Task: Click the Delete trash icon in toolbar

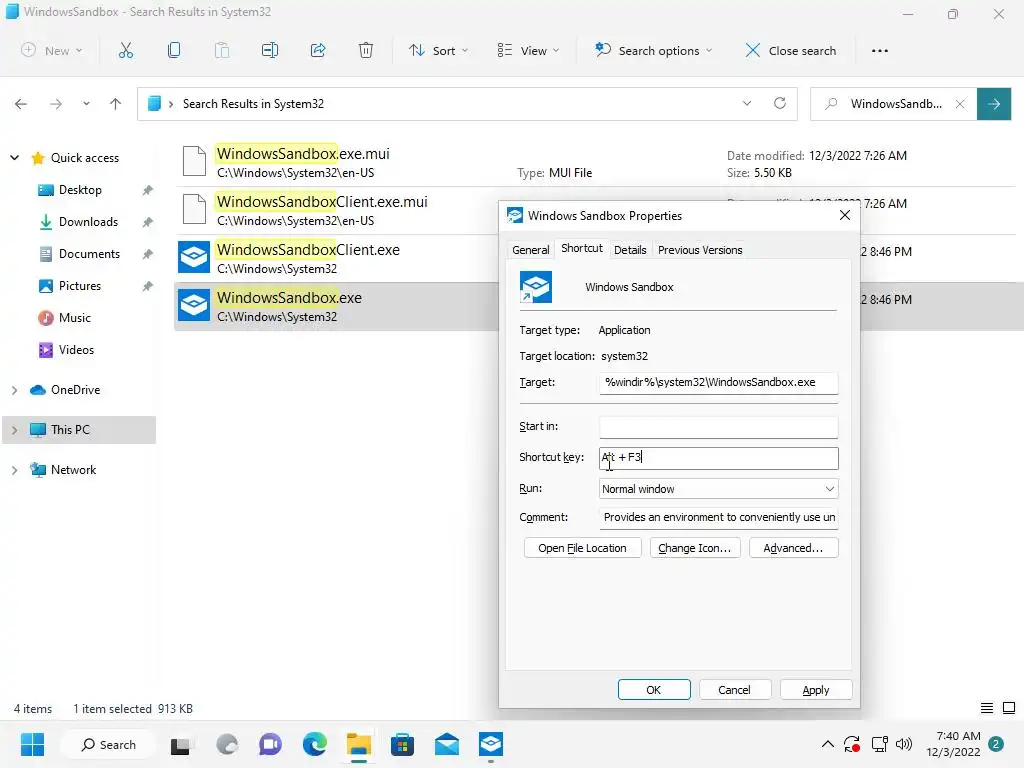Action: point(366,50)
